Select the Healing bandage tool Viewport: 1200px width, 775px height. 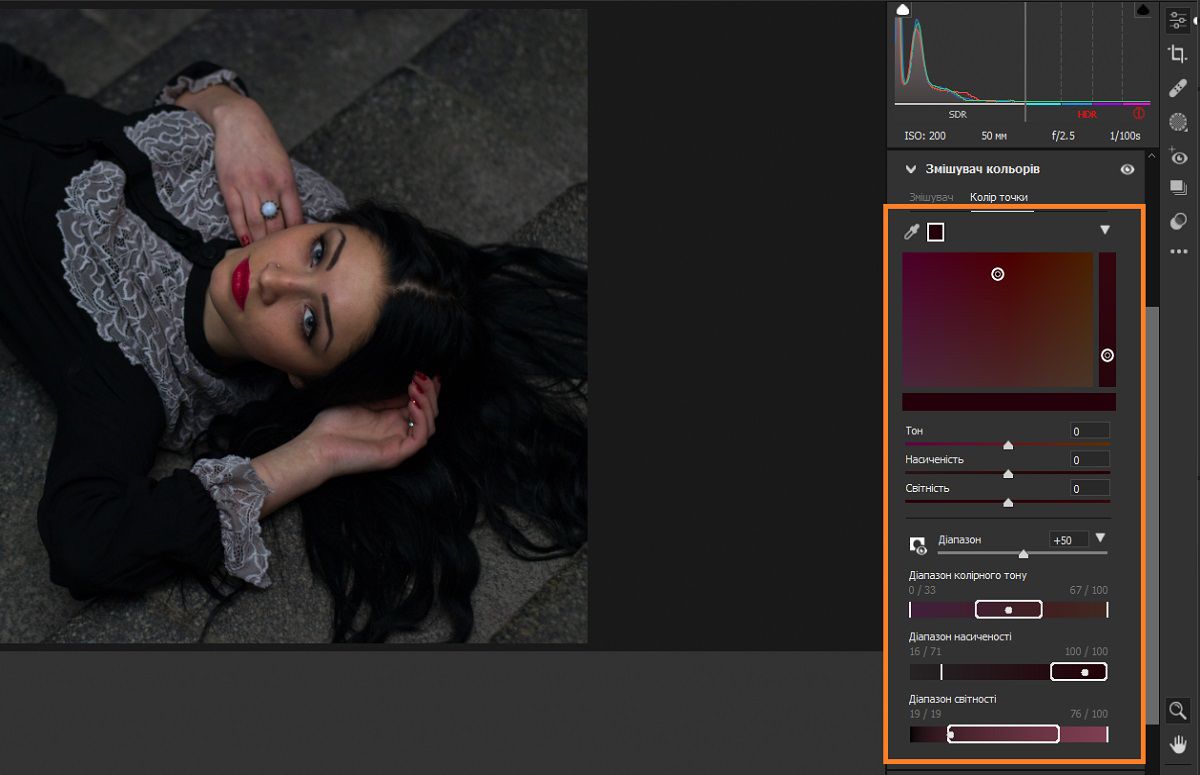[x=1178, y=88]
